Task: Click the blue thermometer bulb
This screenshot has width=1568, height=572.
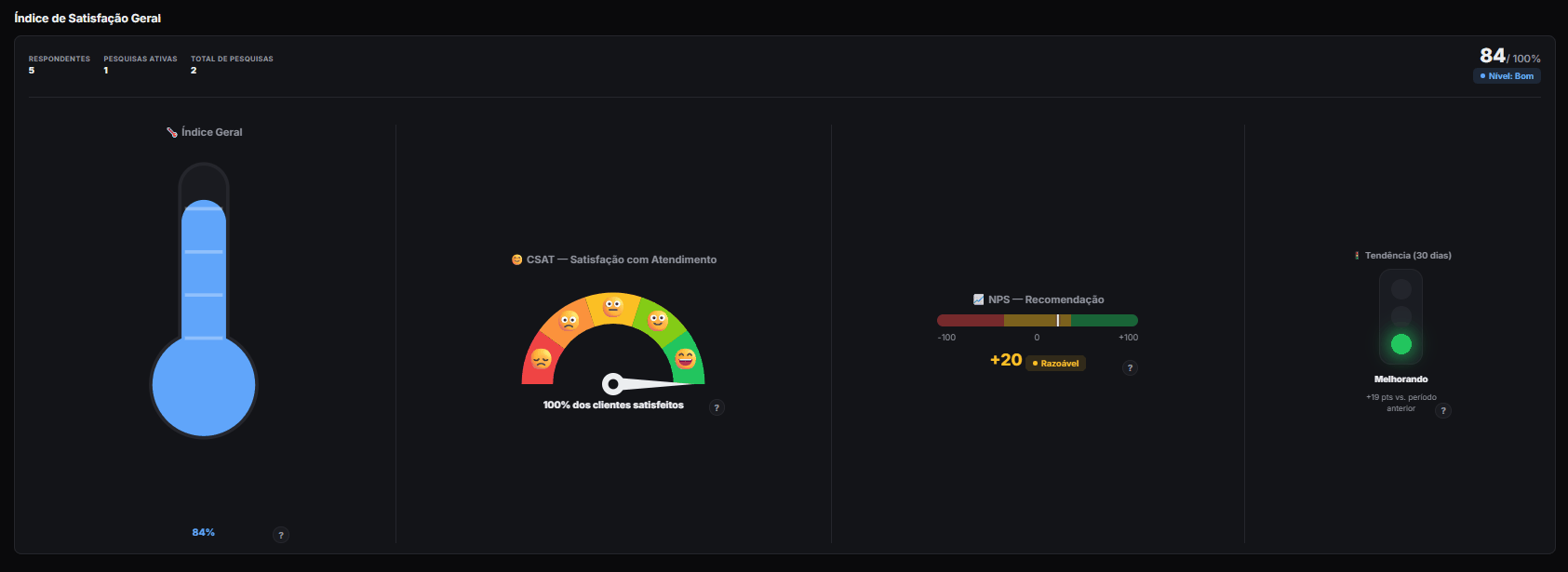Action: (204, 385)
